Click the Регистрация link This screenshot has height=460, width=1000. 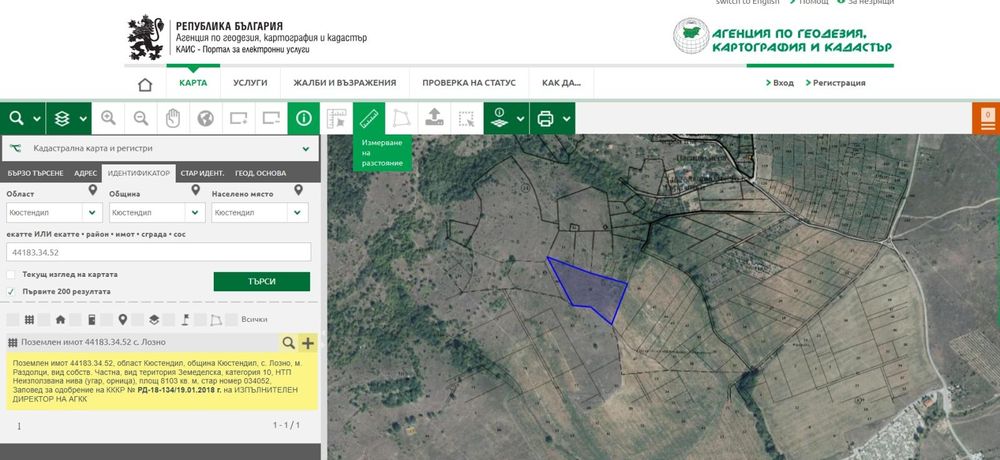pyautogui.click(x=839, y=83)
